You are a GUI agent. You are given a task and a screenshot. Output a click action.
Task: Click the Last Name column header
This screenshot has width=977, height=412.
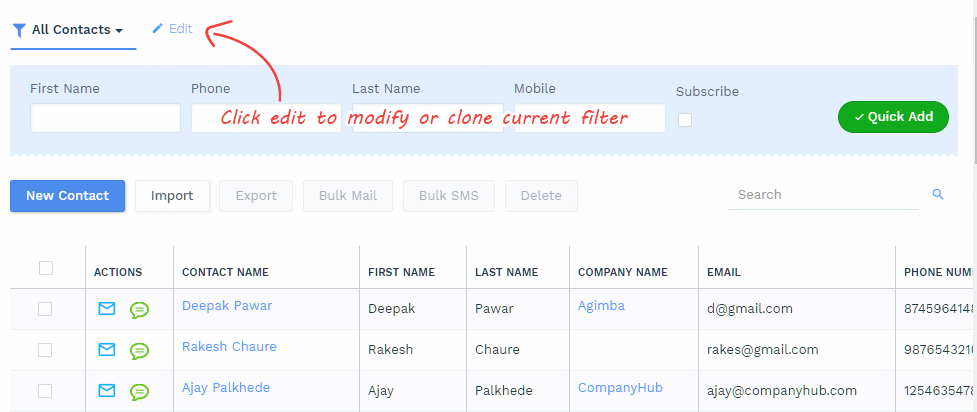pos(507,272)
